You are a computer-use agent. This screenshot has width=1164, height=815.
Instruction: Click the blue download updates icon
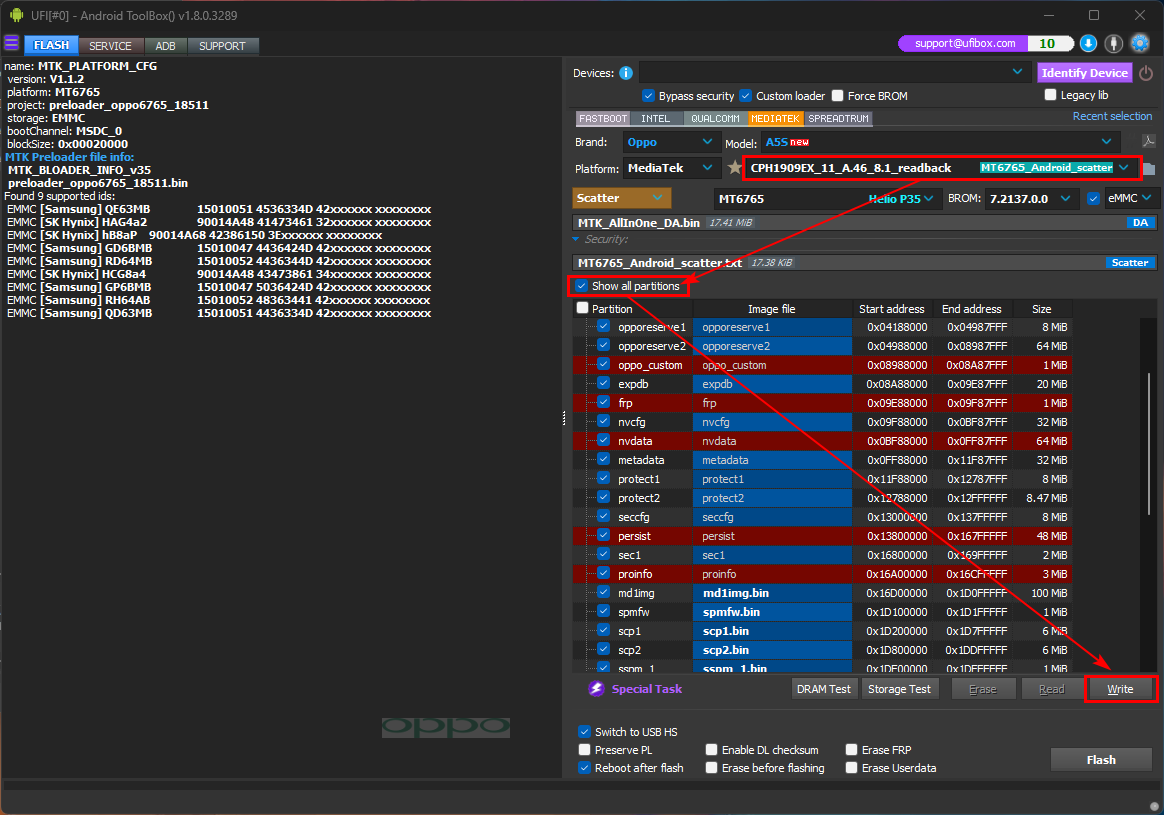pos(1088,44)
